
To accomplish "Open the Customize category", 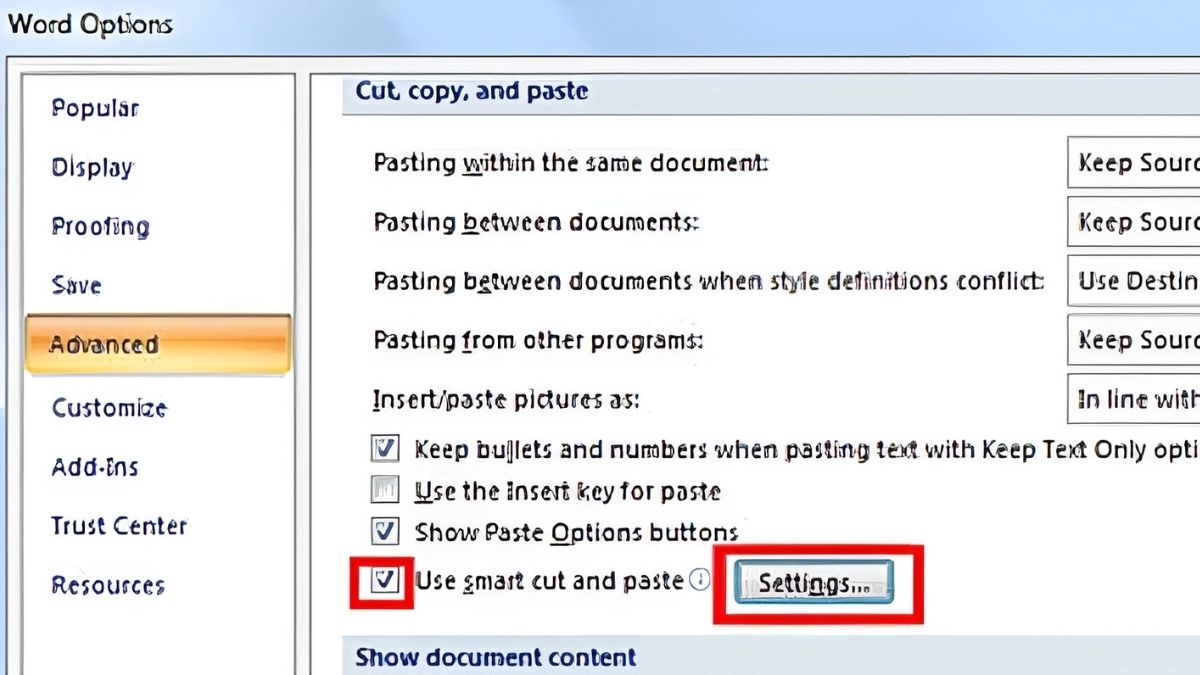I will click(109, 408).
